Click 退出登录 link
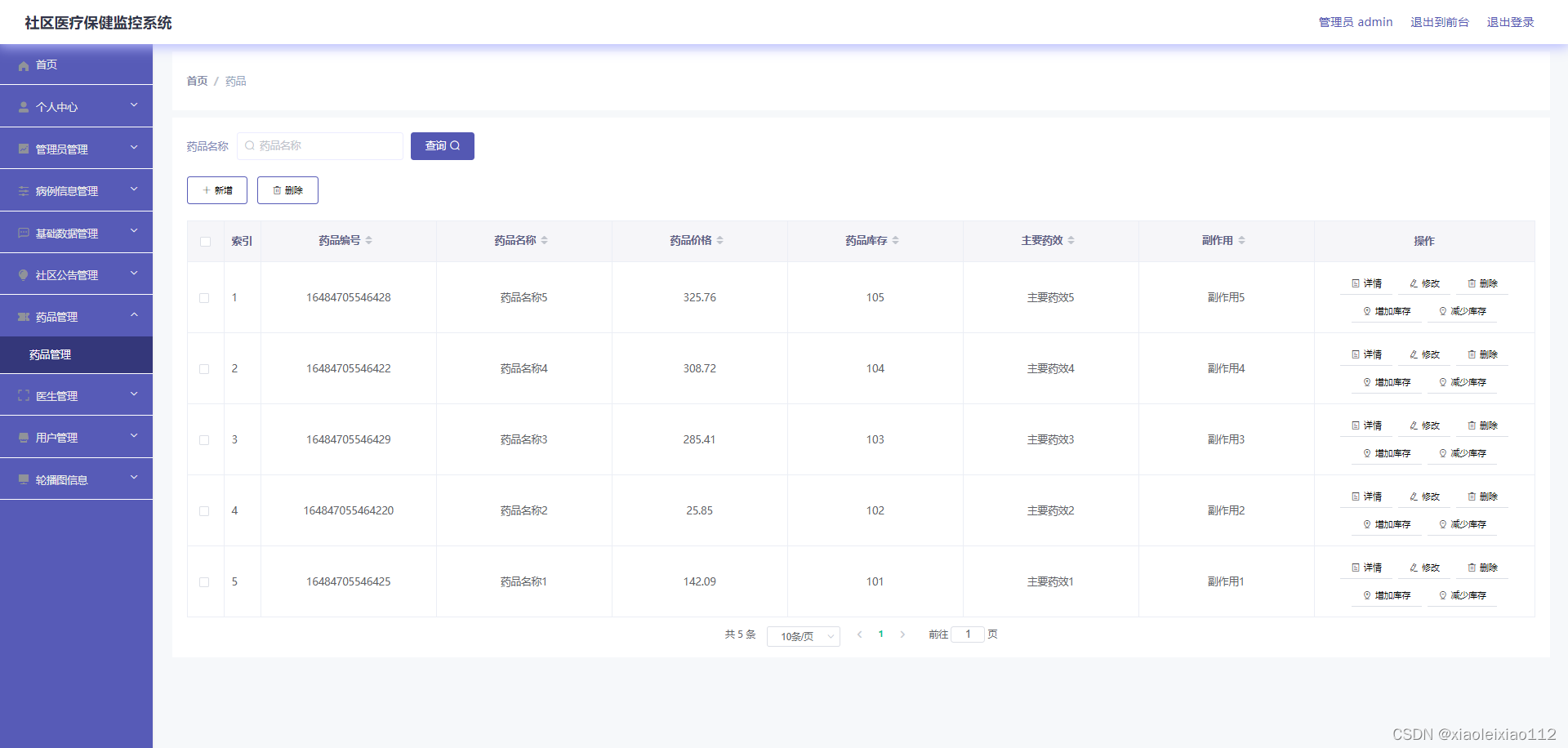This screenshot has width=1568, height=748. (x=1511, y=22)
